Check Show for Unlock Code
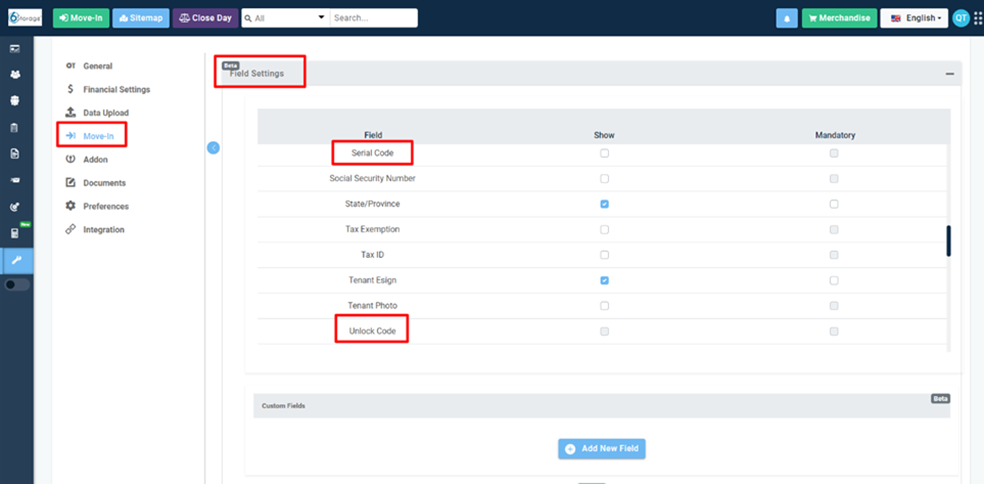 point(604,331)
